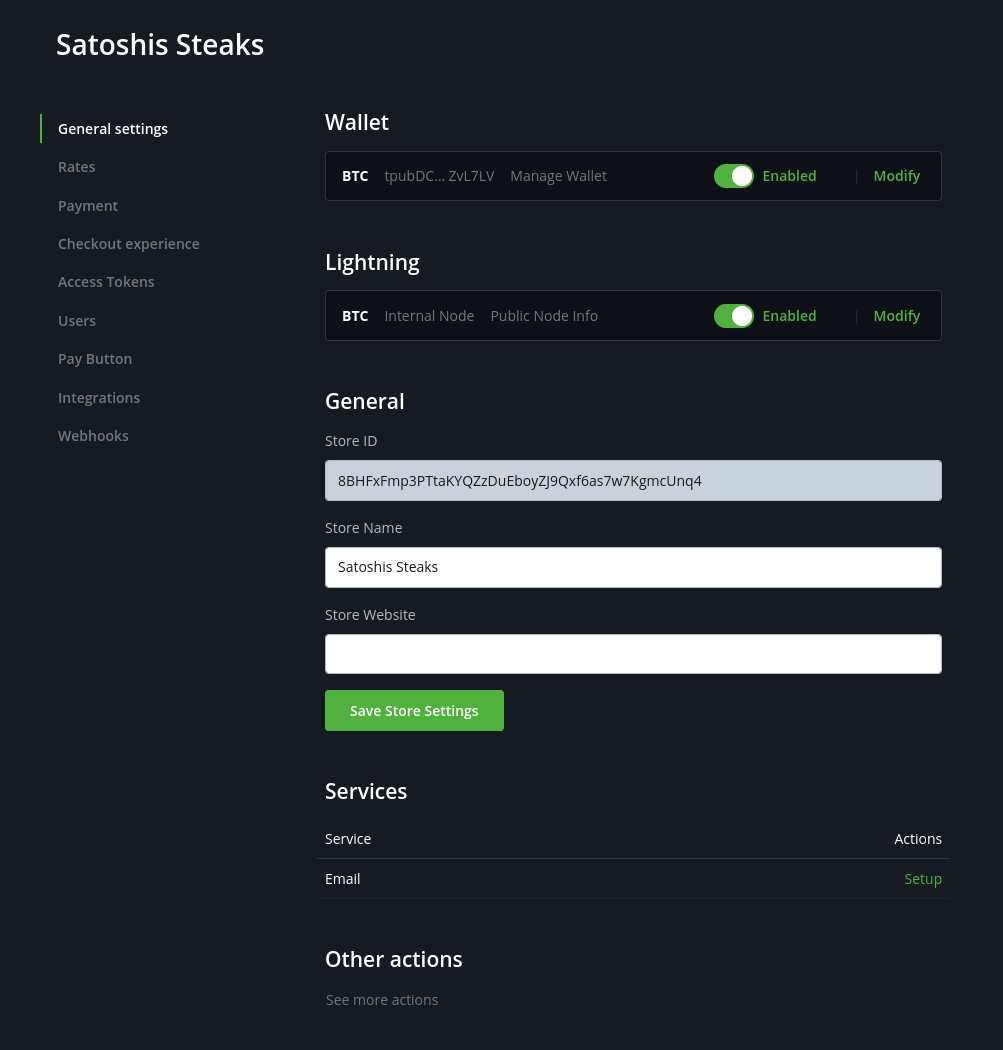Open the Webhooks configuration
This screenshot has width=1003, height=1050.
[93, 435]
